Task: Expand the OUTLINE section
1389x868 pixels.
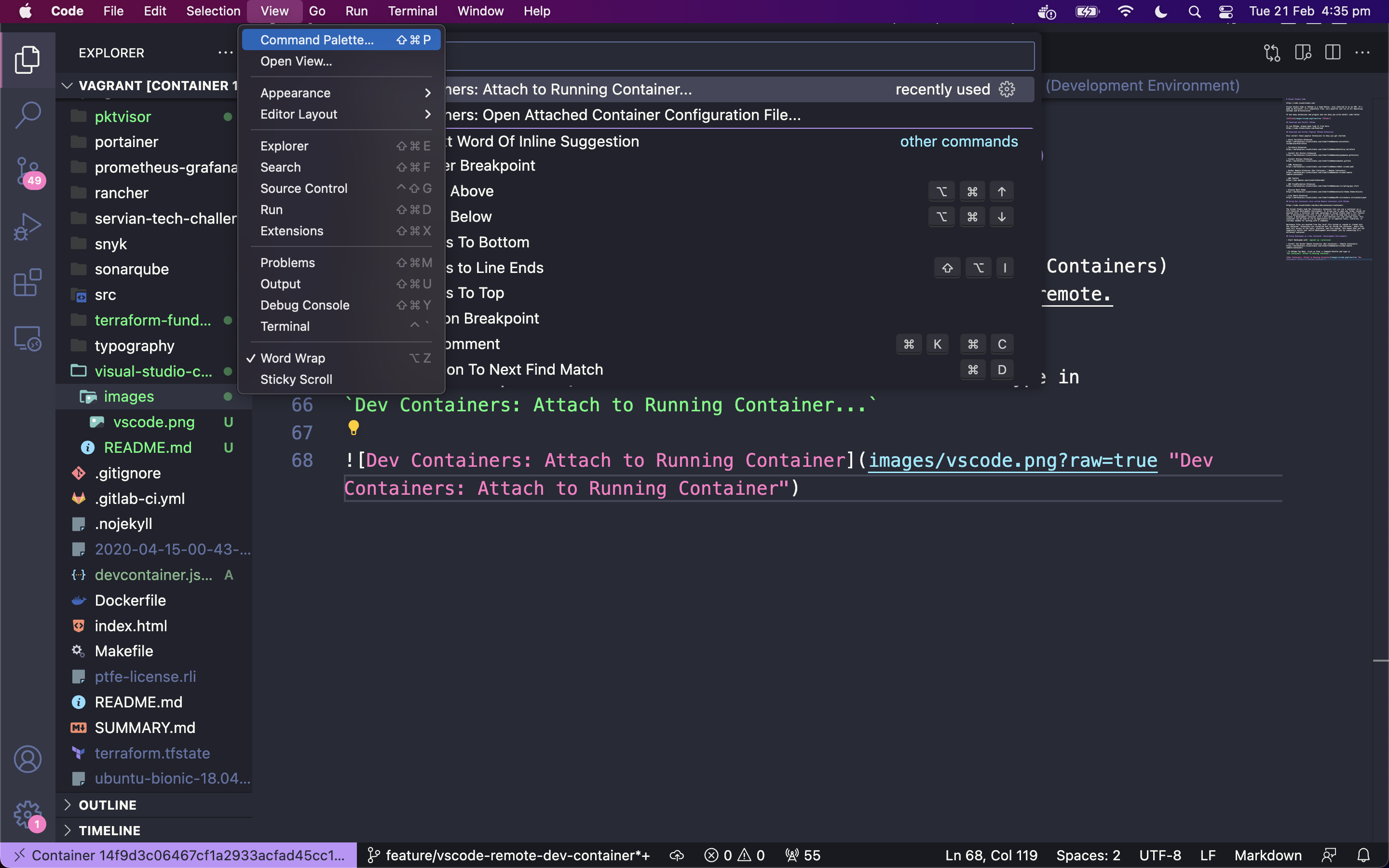Action: pyautogui.click(x=108, y=805)
